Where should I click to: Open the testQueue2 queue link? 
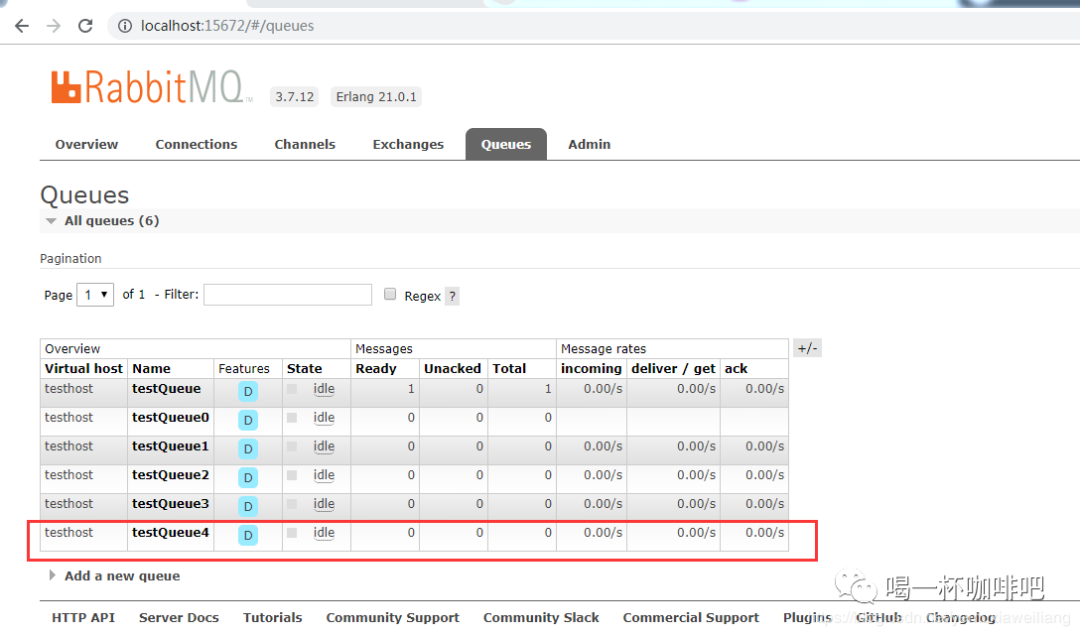tap(171, 475)
